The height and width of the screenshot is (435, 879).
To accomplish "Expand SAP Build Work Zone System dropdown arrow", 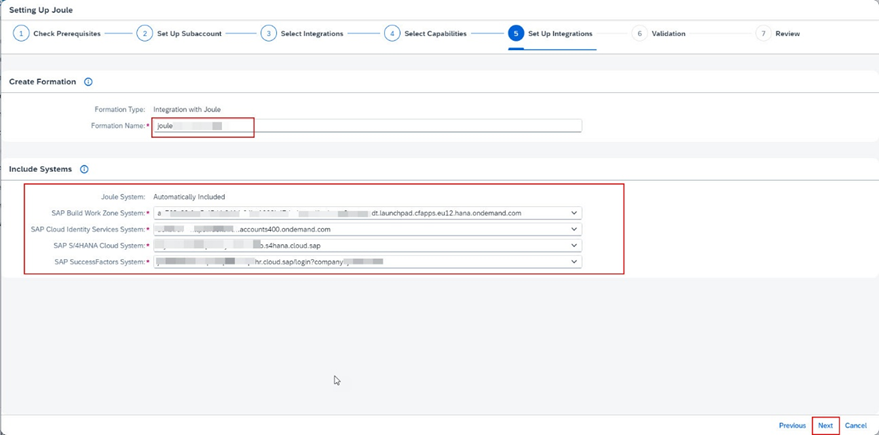I will coord(574,213).
